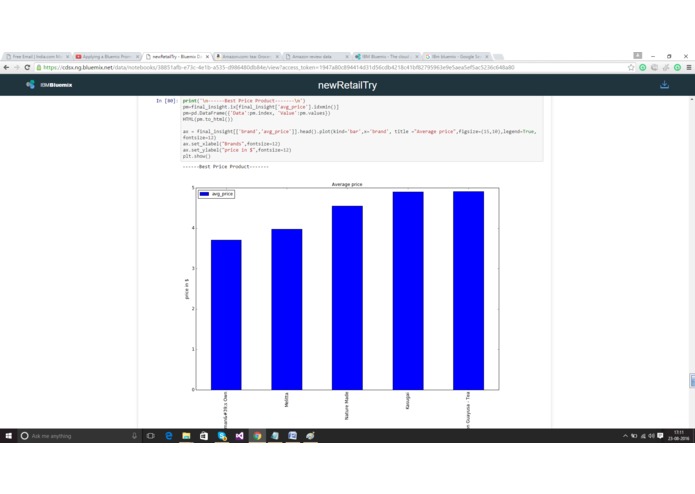Click the Cortana microphone icon

(134, 436)
